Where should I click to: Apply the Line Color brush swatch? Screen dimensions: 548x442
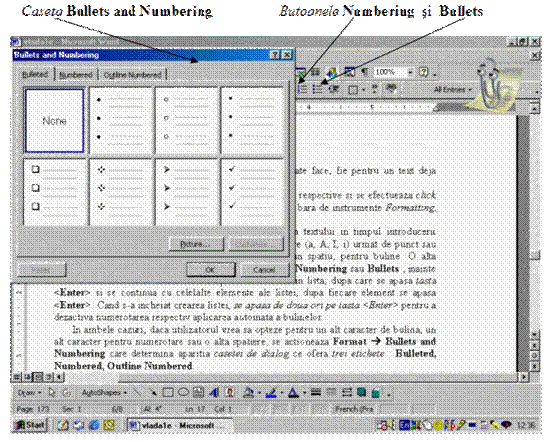(x=271, y=393)
